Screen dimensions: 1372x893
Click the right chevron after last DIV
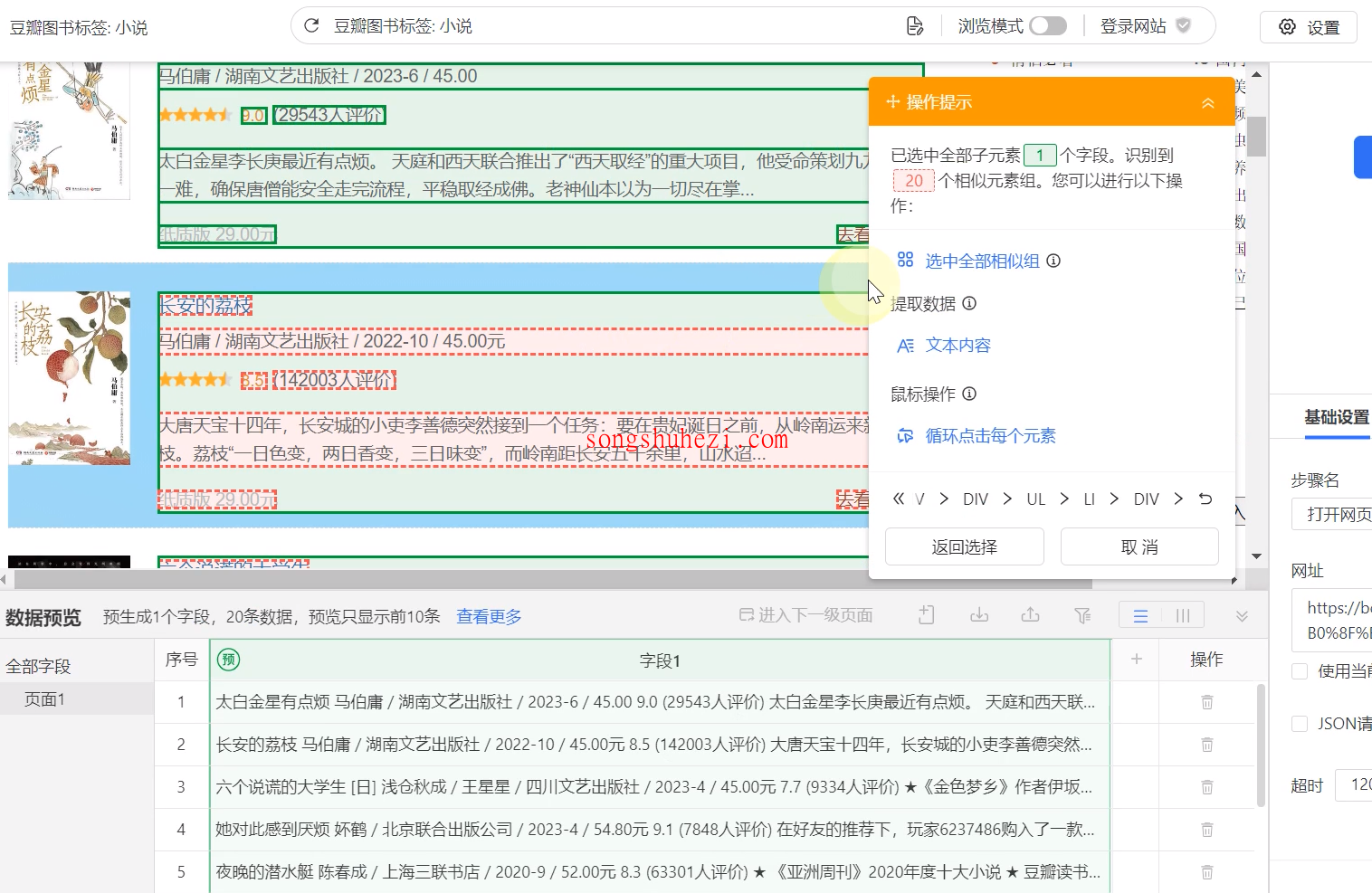1178,499
